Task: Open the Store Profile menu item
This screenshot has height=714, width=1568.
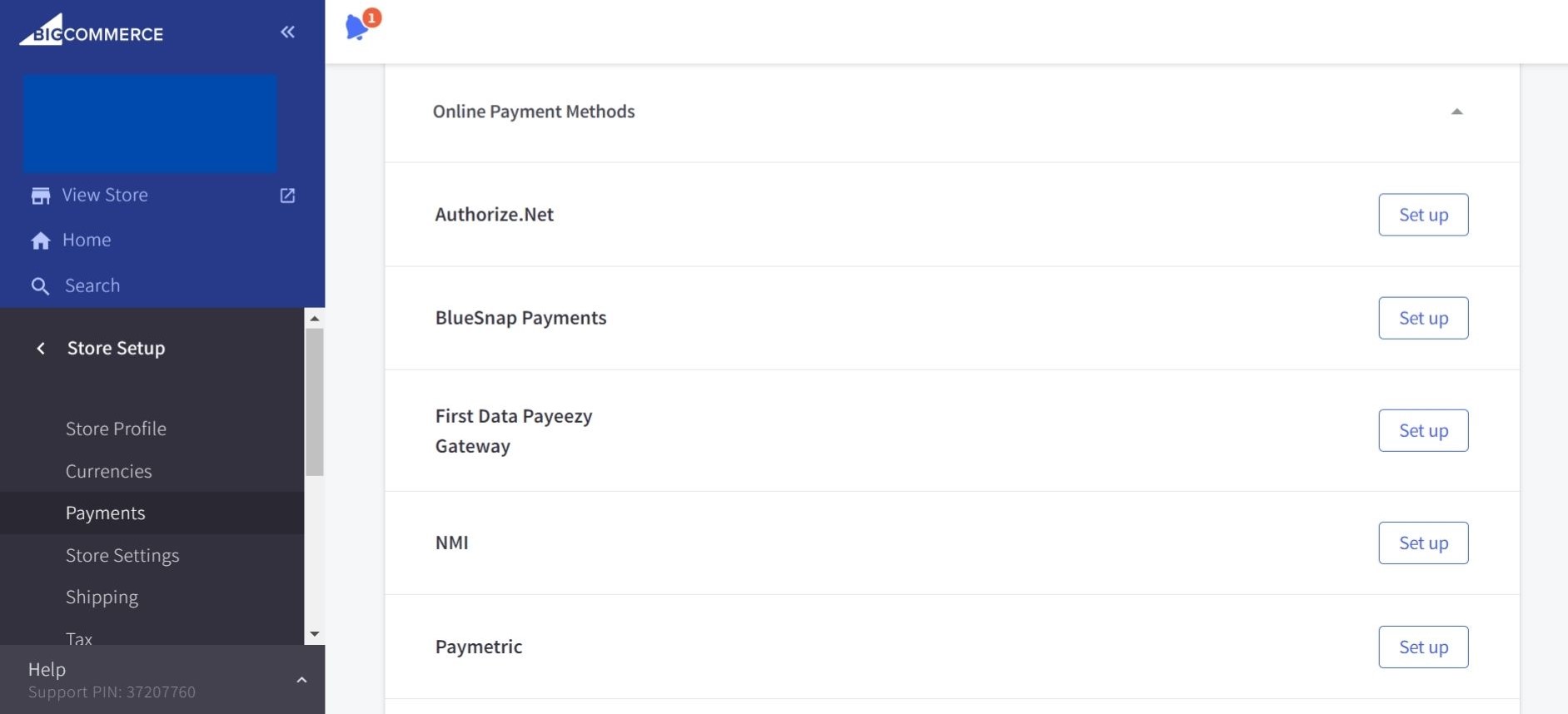Action: tap(116, 429)
